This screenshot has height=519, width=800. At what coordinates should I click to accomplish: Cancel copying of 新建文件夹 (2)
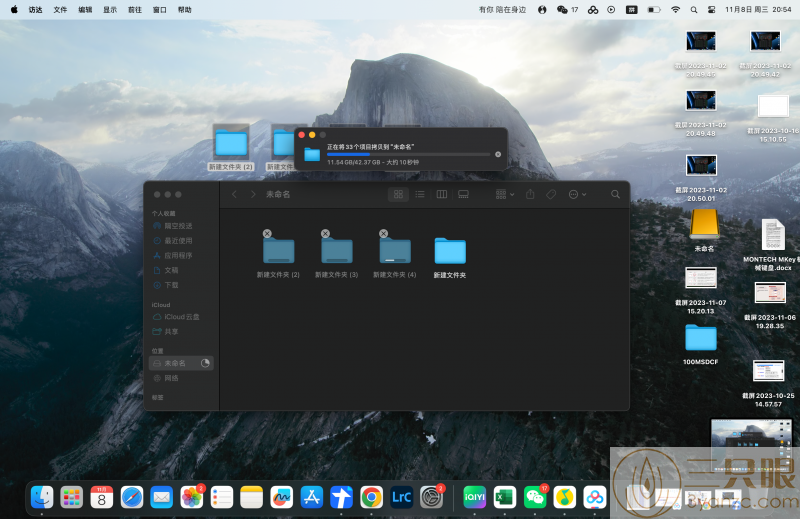[x=267, y=233]
